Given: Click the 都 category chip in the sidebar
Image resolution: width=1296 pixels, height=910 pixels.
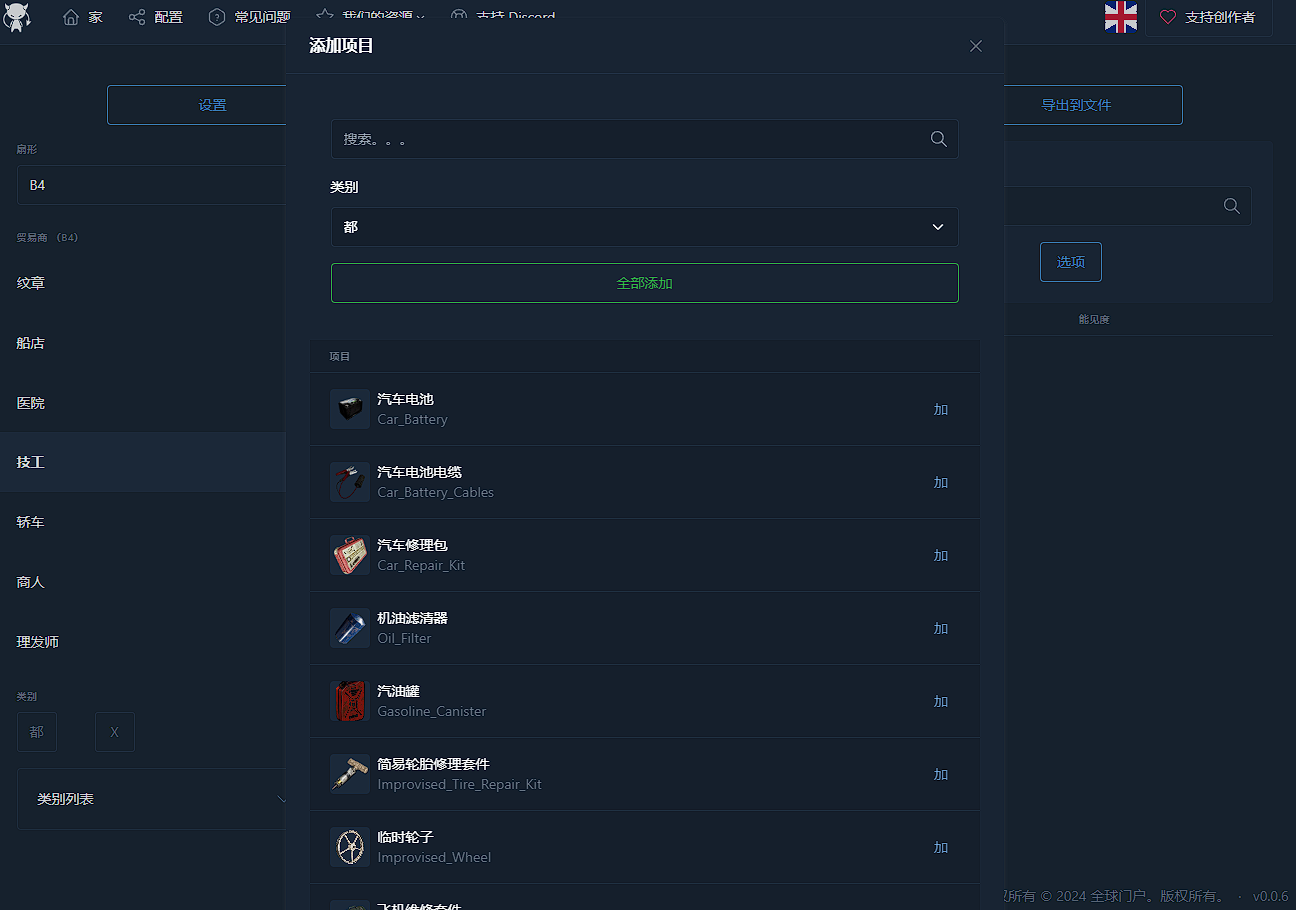Looking at the screenshot, I should pos(37,732).
